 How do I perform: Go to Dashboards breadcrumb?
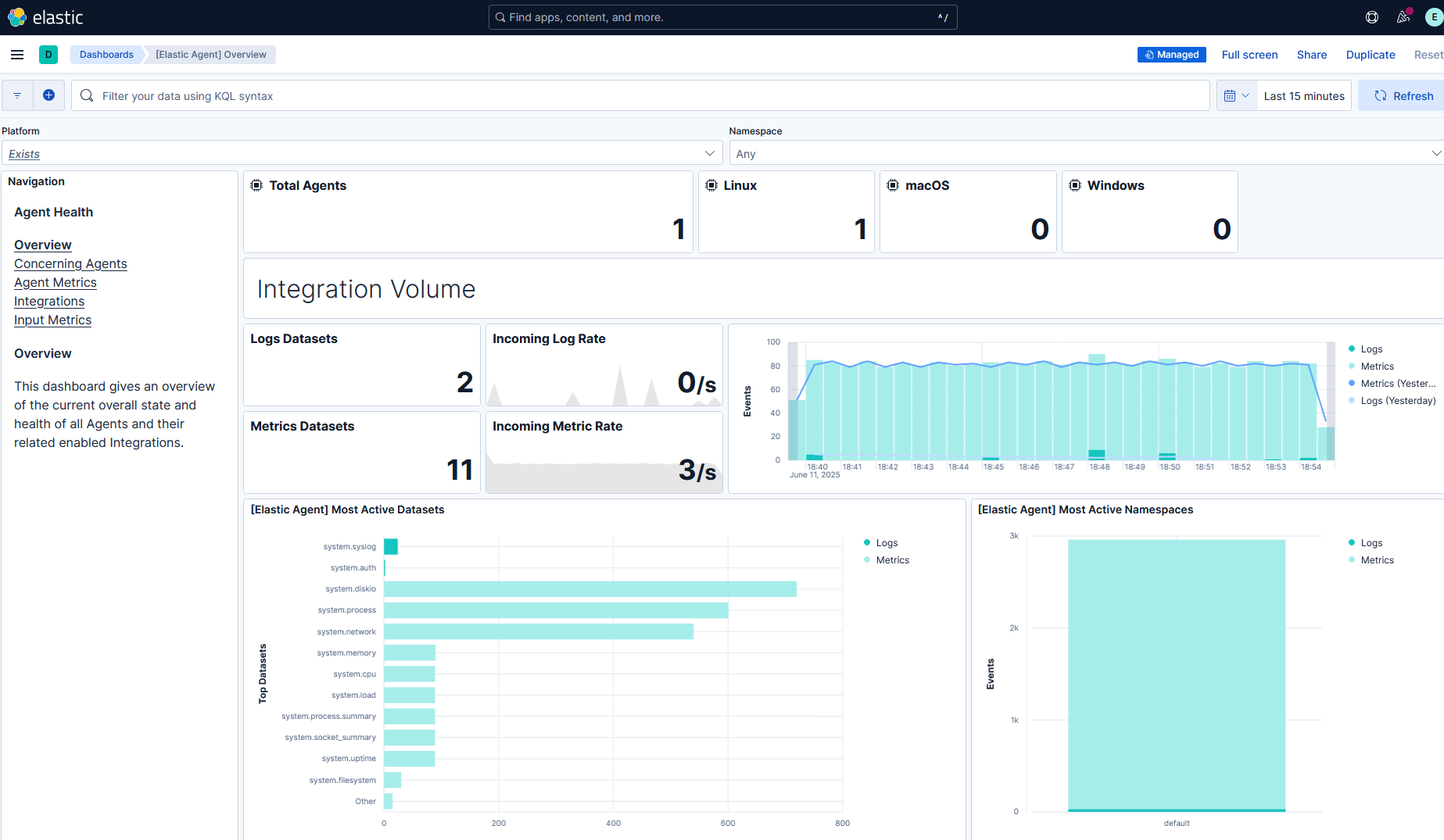[106, 55]
